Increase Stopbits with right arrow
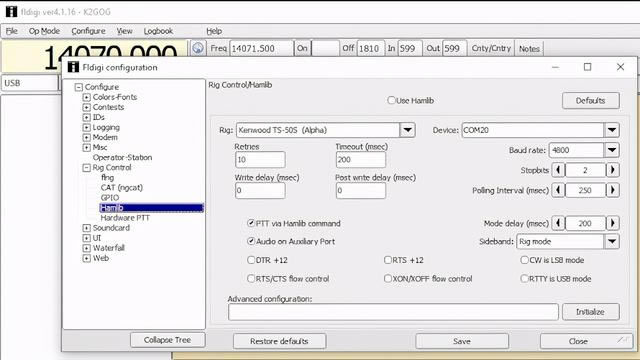This screenshot has width=640, height=360. pyautogui.click(x=612, y=170)
